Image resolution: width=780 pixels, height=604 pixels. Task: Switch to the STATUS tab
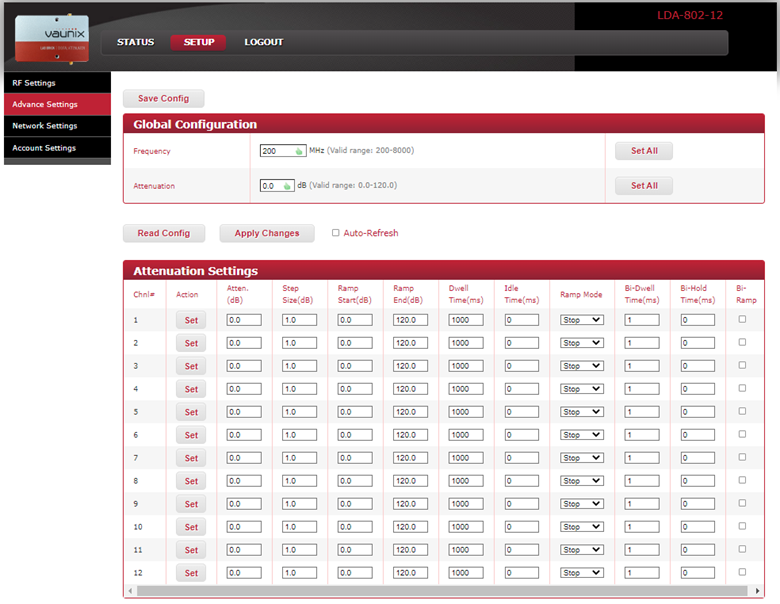click(x=135, y=42)
